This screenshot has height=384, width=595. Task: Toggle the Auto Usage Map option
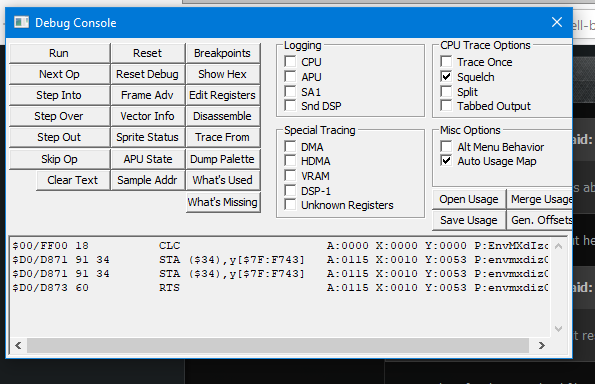coord(446,161)
